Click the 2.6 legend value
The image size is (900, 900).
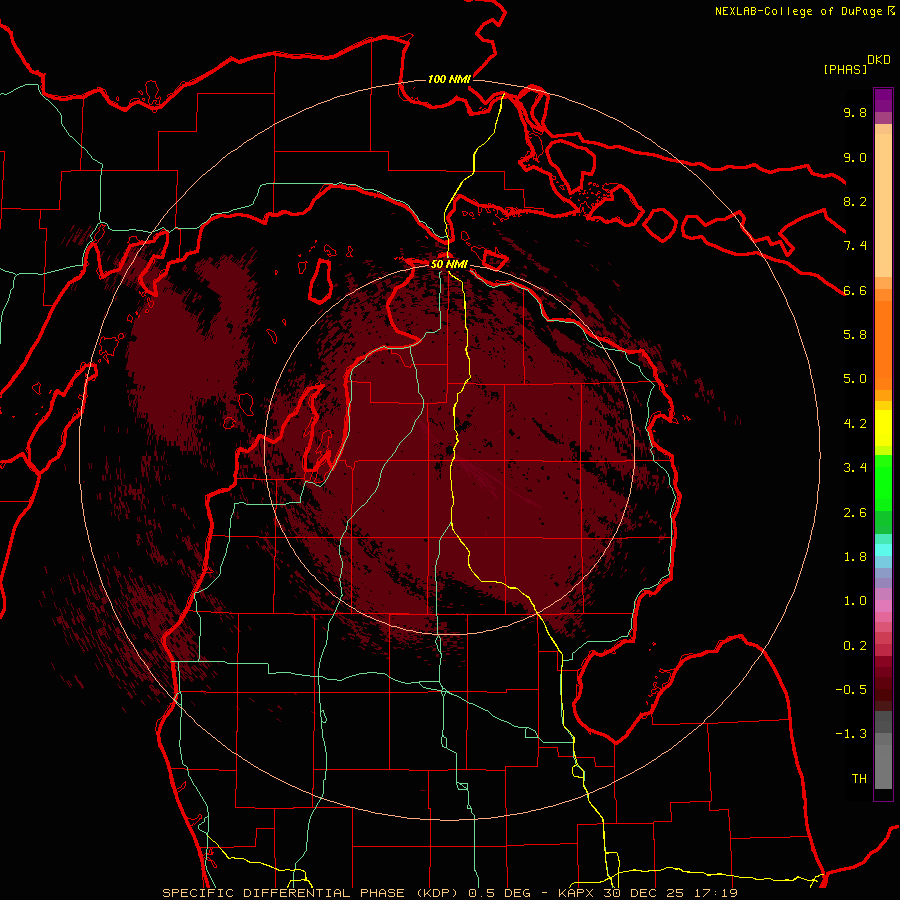(855, 513)
